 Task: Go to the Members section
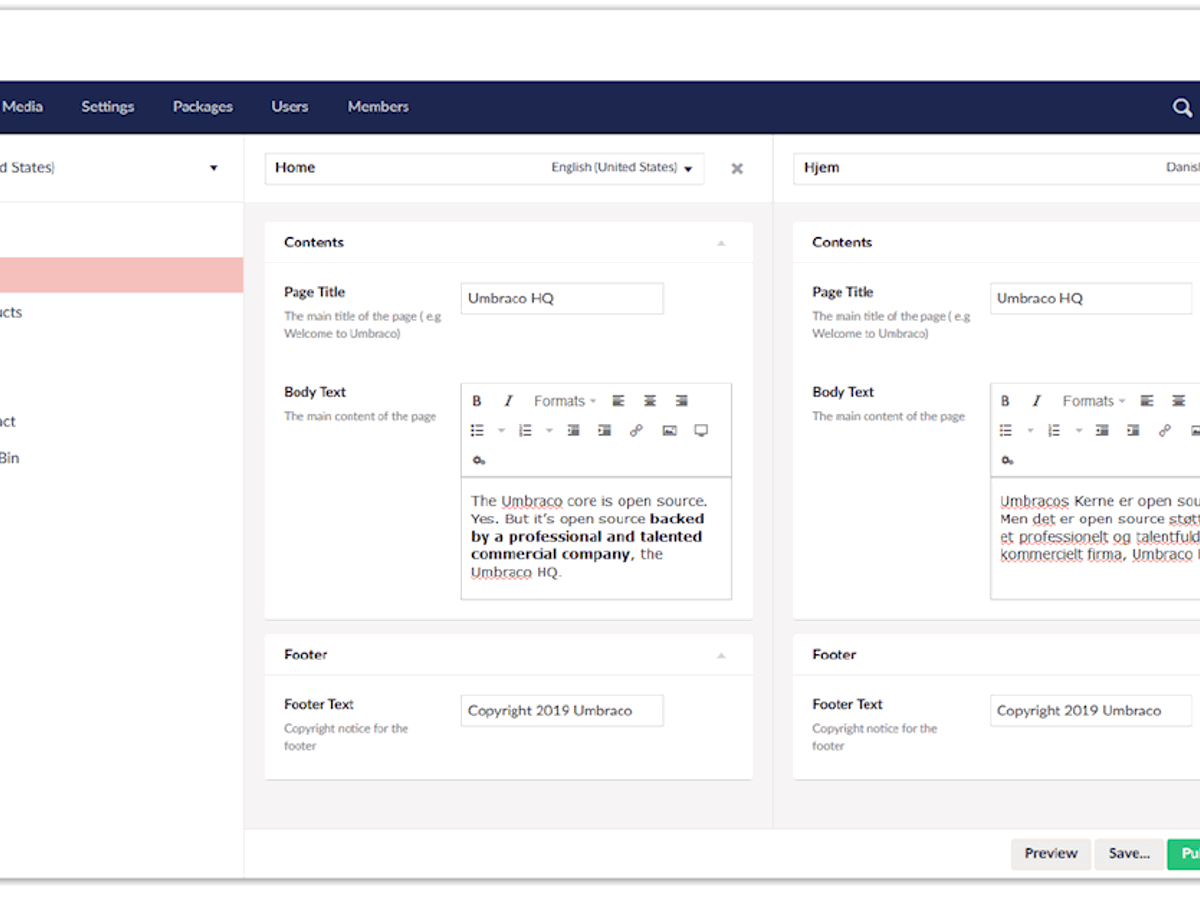pos(378,107)
